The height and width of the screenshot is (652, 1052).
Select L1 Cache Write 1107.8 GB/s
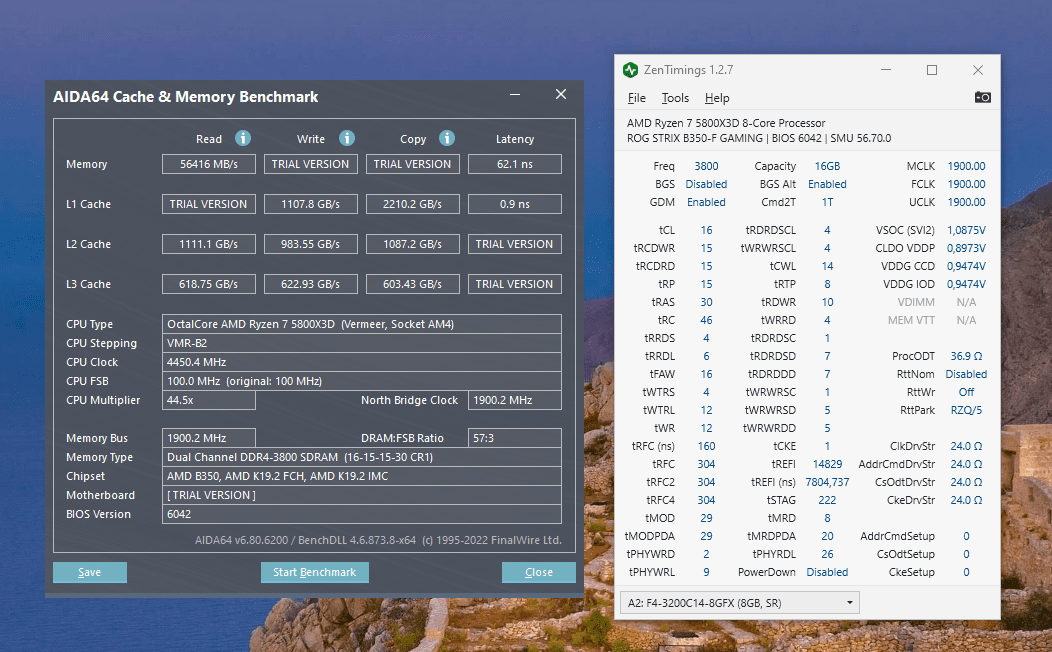[x=311, y=204]
